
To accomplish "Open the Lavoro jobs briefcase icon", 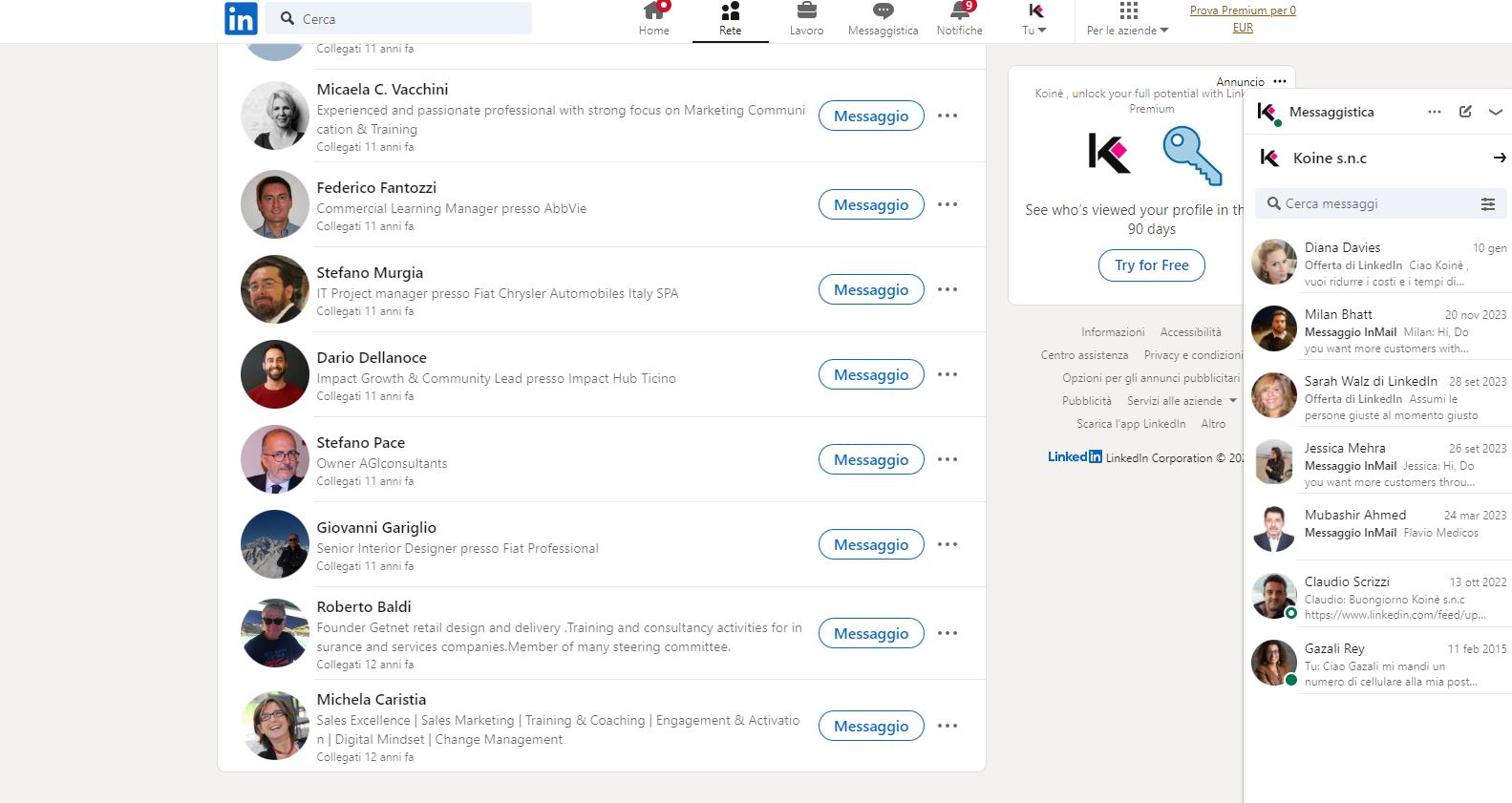I will (806, 12).
